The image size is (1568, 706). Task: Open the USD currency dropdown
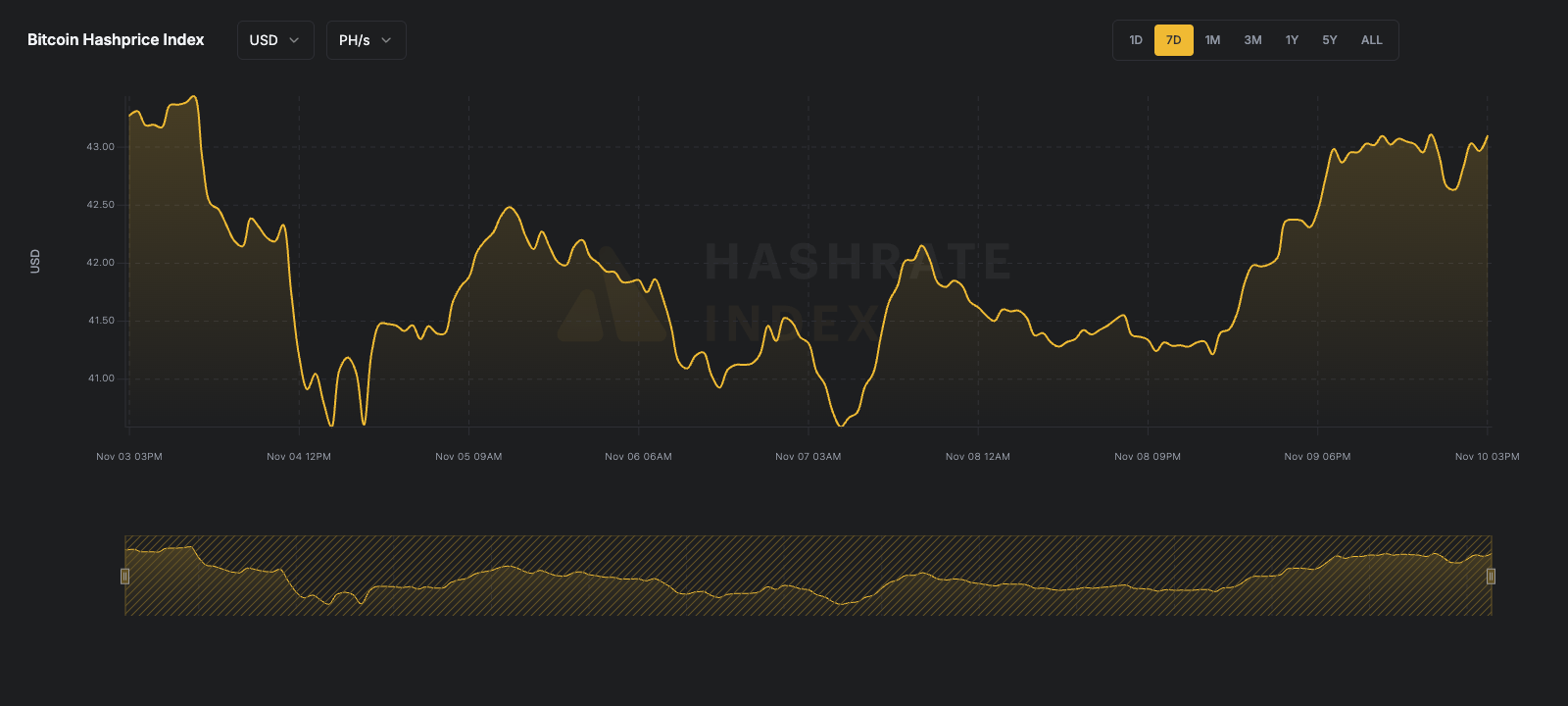coord(275,40)
